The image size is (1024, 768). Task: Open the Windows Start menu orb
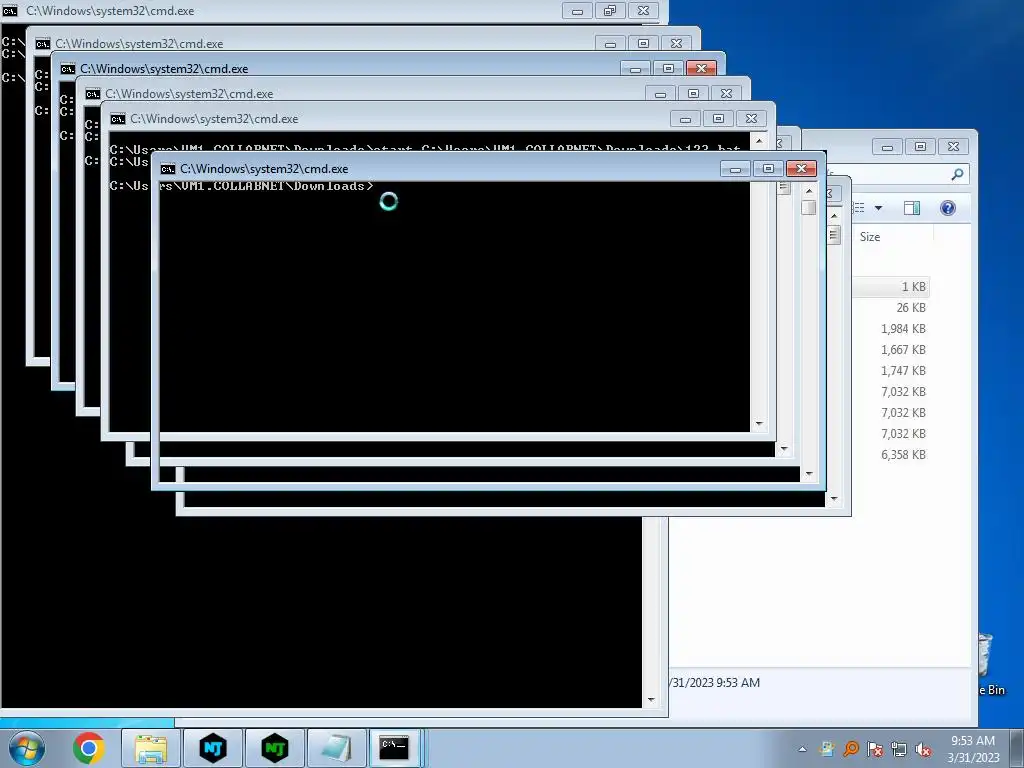pos(27,748)
